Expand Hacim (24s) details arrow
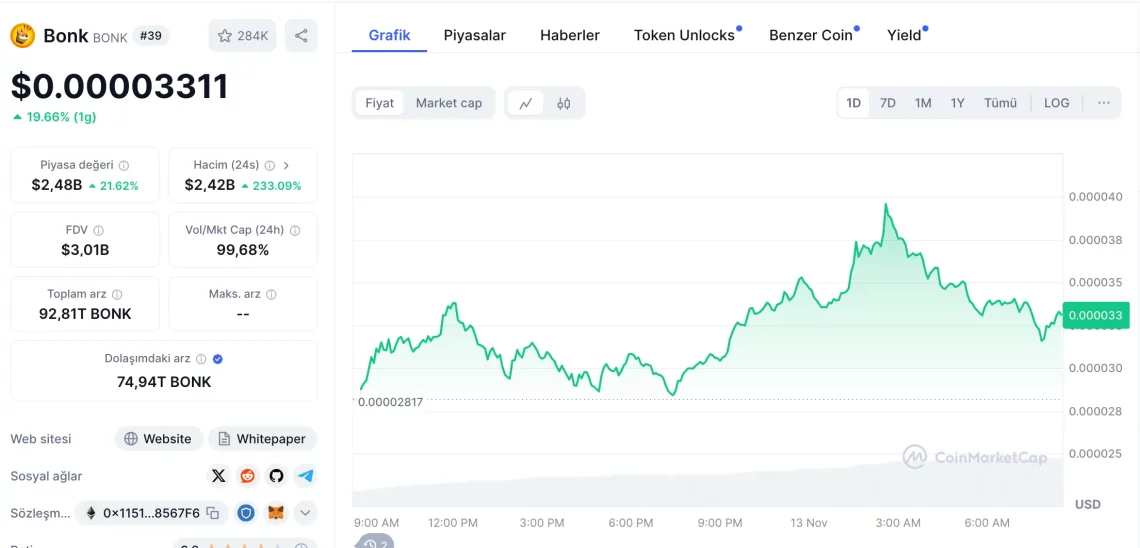 click(x=286, y=165)
